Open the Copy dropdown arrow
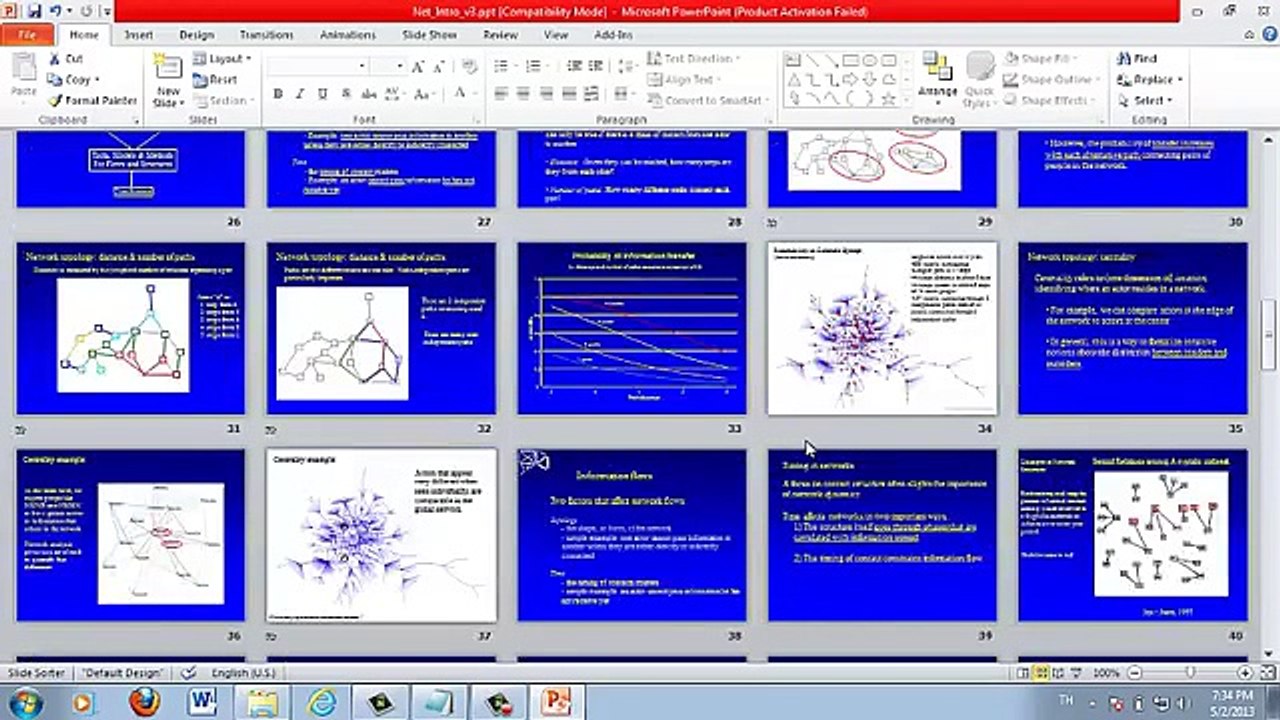 coord(96,80)
